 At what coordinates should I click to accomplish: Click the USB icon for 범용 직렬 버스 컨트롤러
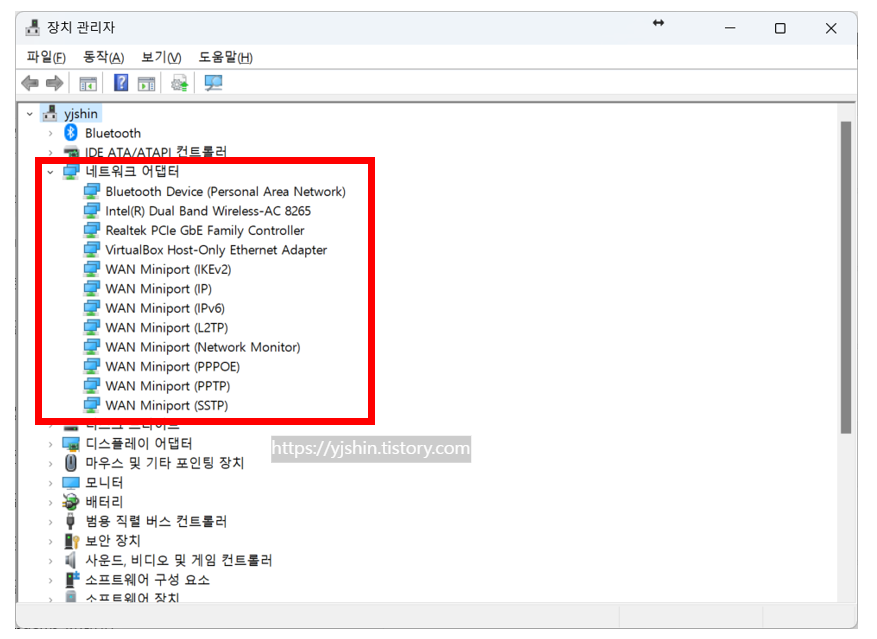(70, 521)
